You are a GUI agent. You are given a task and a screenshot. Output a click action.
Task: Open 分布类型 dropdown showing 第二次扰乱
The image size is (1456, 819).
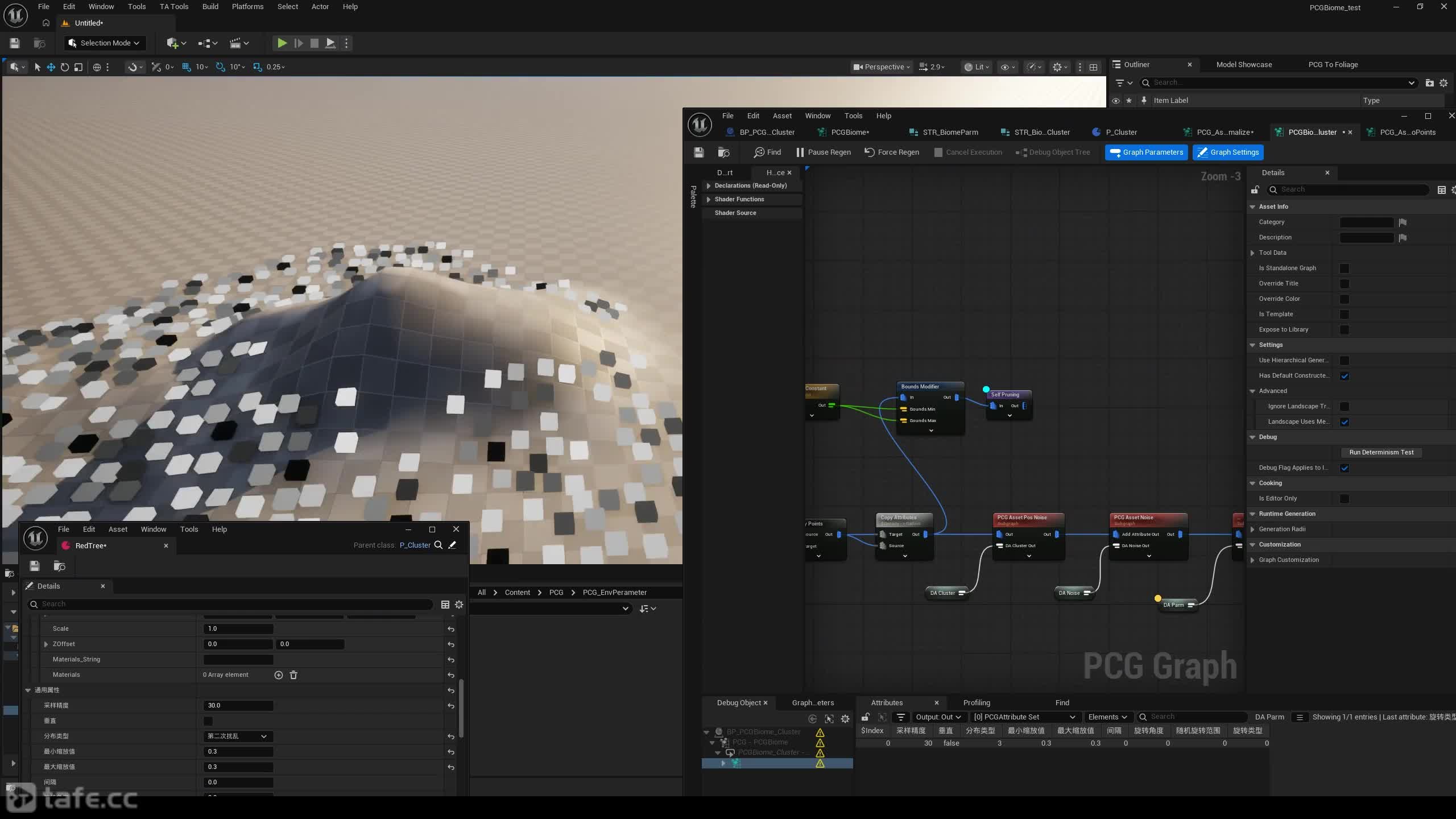pyautogui.click(x=238, y=737)
